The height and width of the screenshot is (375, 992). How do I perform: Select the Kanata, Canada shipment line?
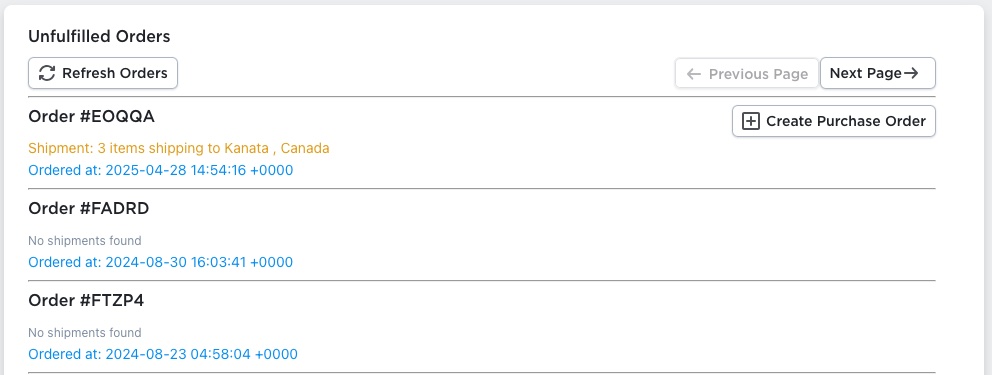pyautogui.click(x=179, y=148)
